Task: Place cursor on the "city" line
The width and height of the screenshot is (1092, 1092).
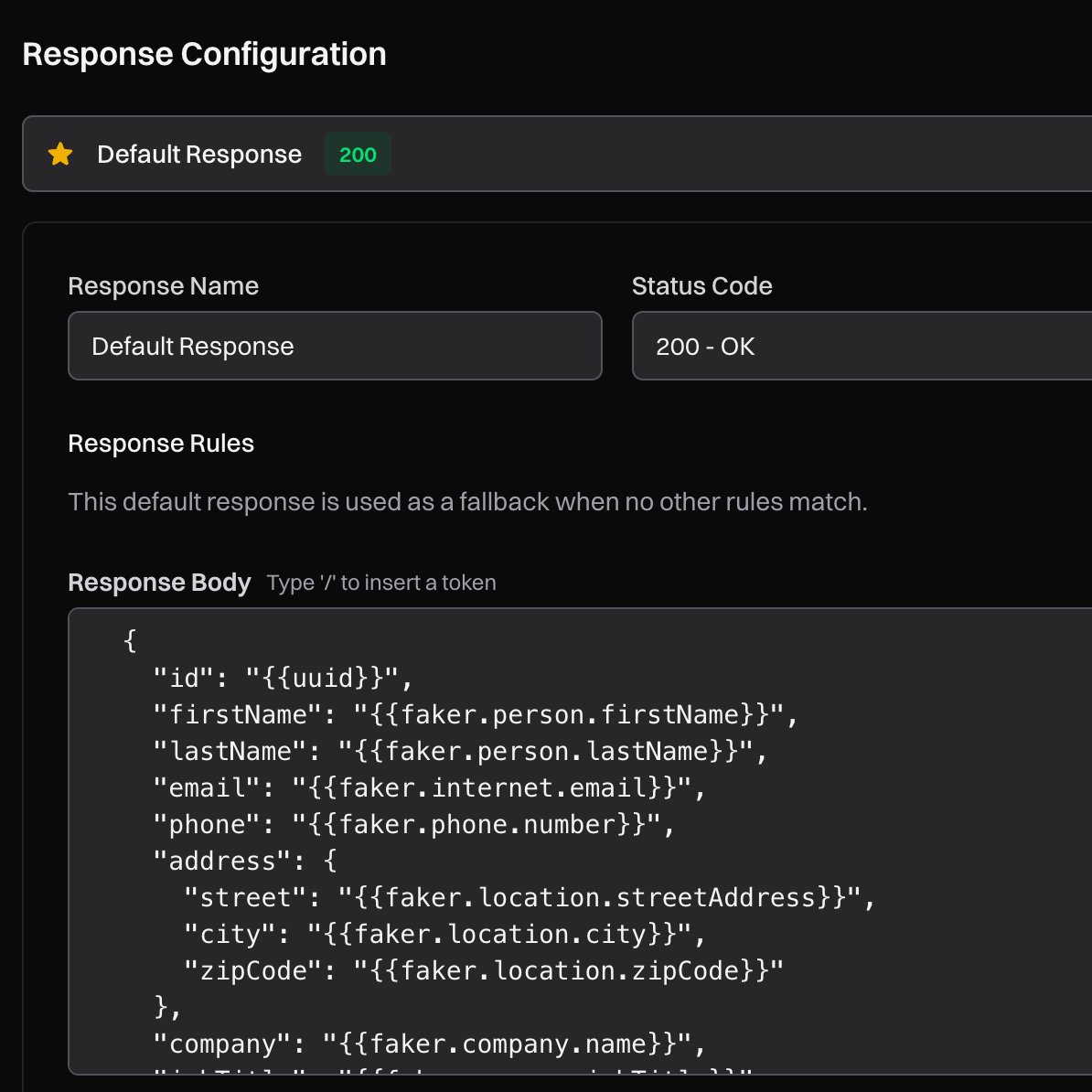Action: point(445,935)
